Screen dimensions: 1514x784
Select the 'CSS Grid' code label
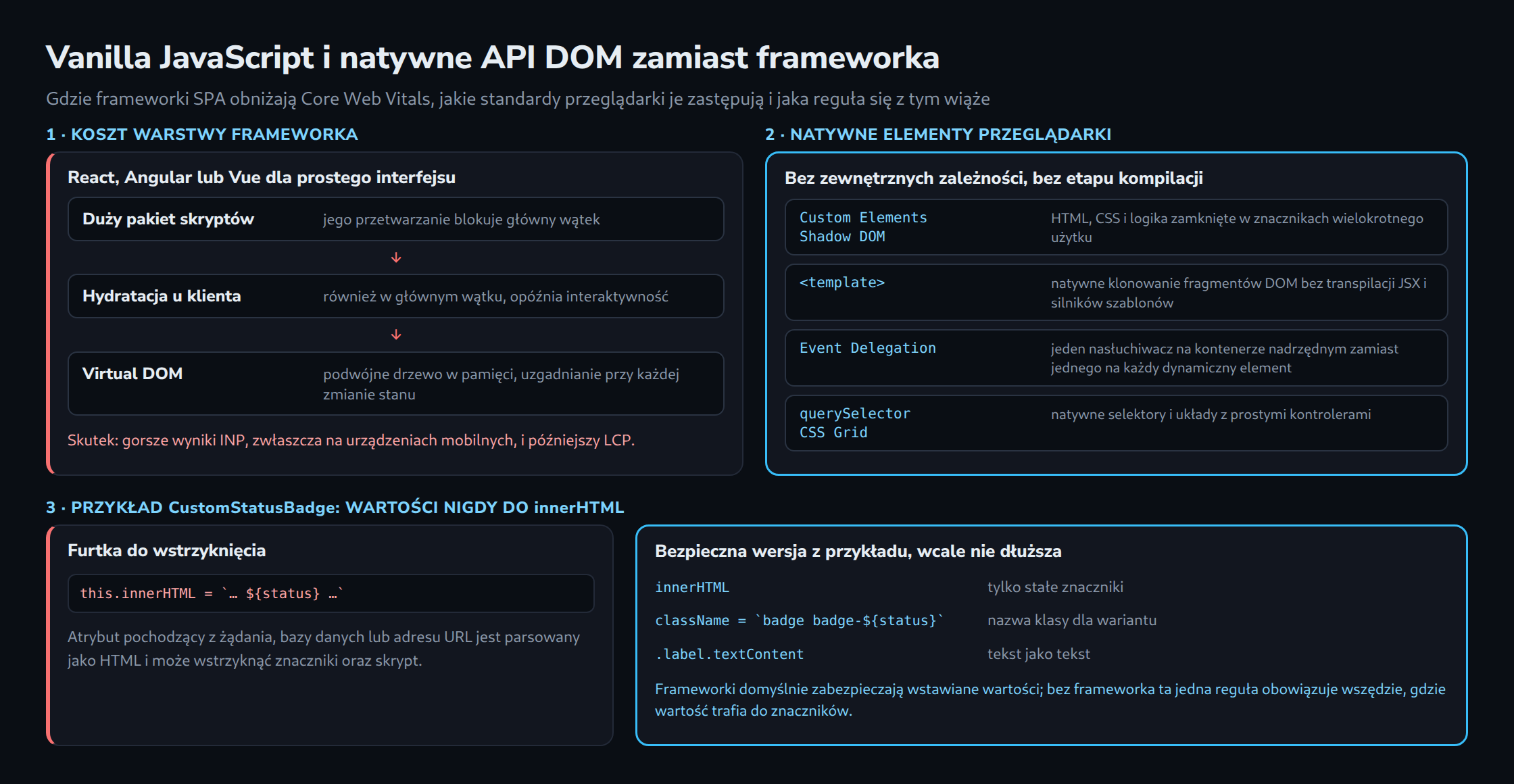click(x=833, y=433)
